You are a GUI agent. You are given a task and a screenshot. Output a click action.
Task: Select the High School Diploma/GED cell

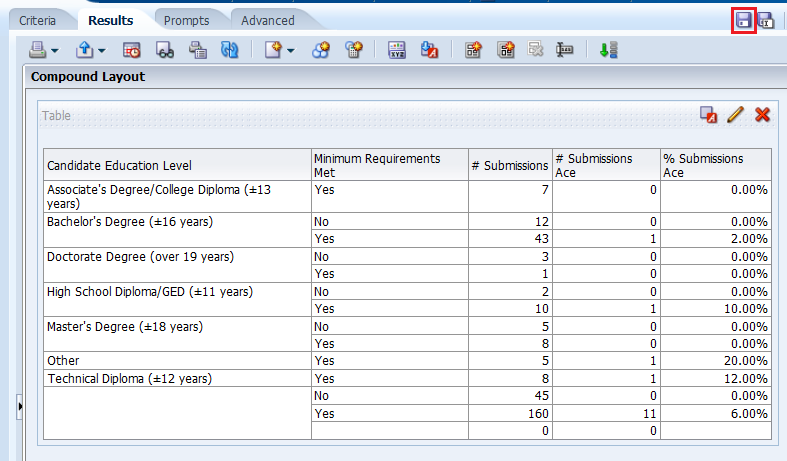(x=177, y=300)
